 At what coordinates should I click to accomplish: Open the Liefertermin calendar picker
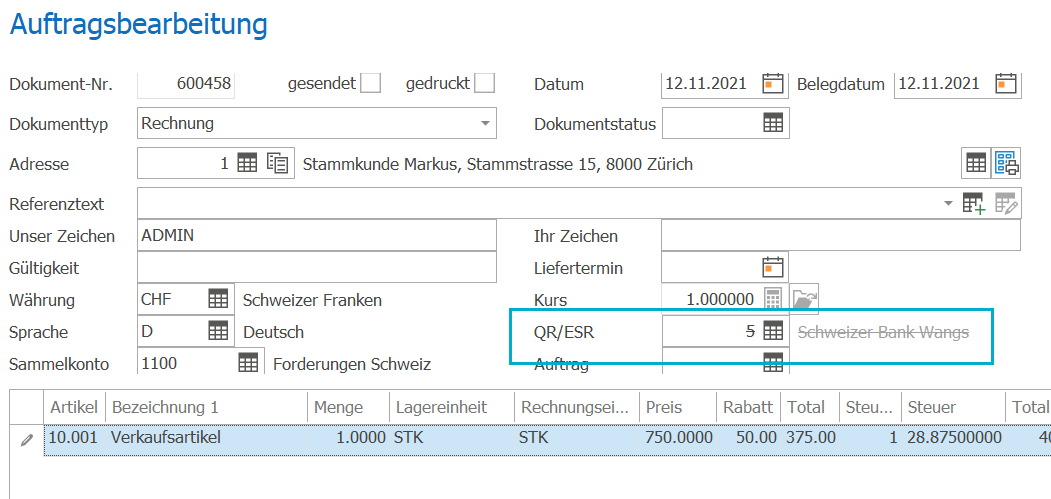(773, 267)
